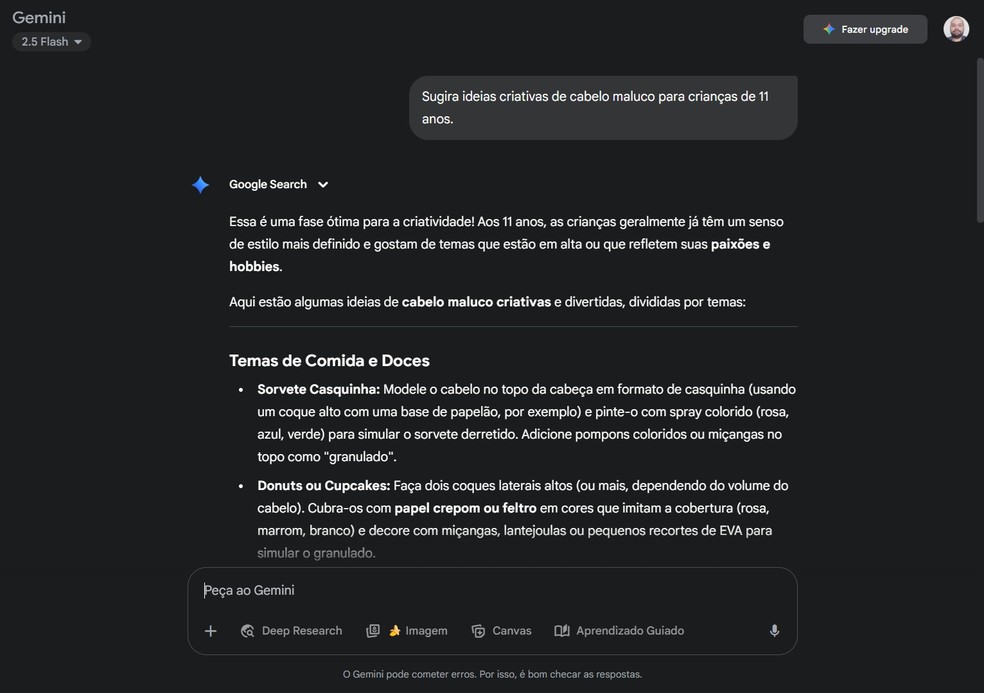This screenshot has width=984, height=693.
Task: Enable the Canvas workspace mode
Action: pos(501,630)
